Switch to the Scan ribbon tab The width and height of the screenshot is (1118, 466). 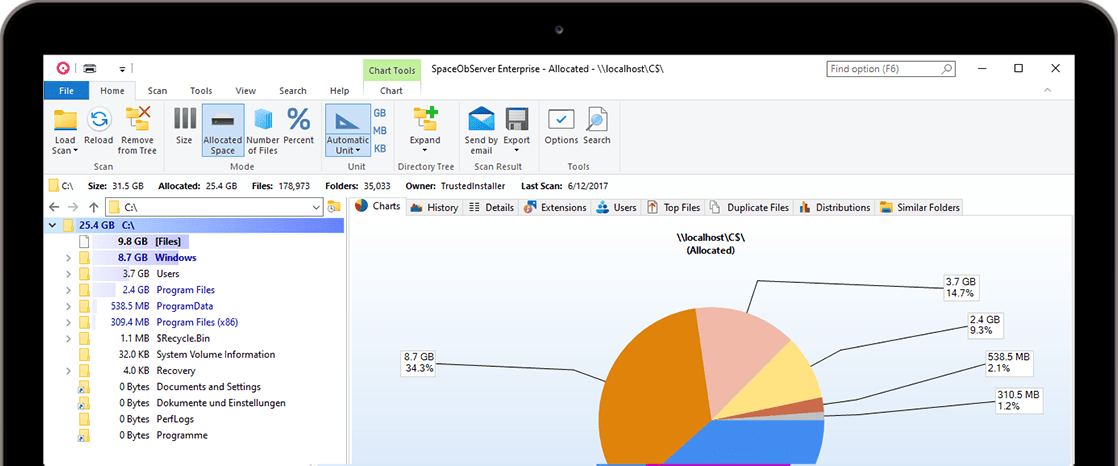click(x=158, y=90)
